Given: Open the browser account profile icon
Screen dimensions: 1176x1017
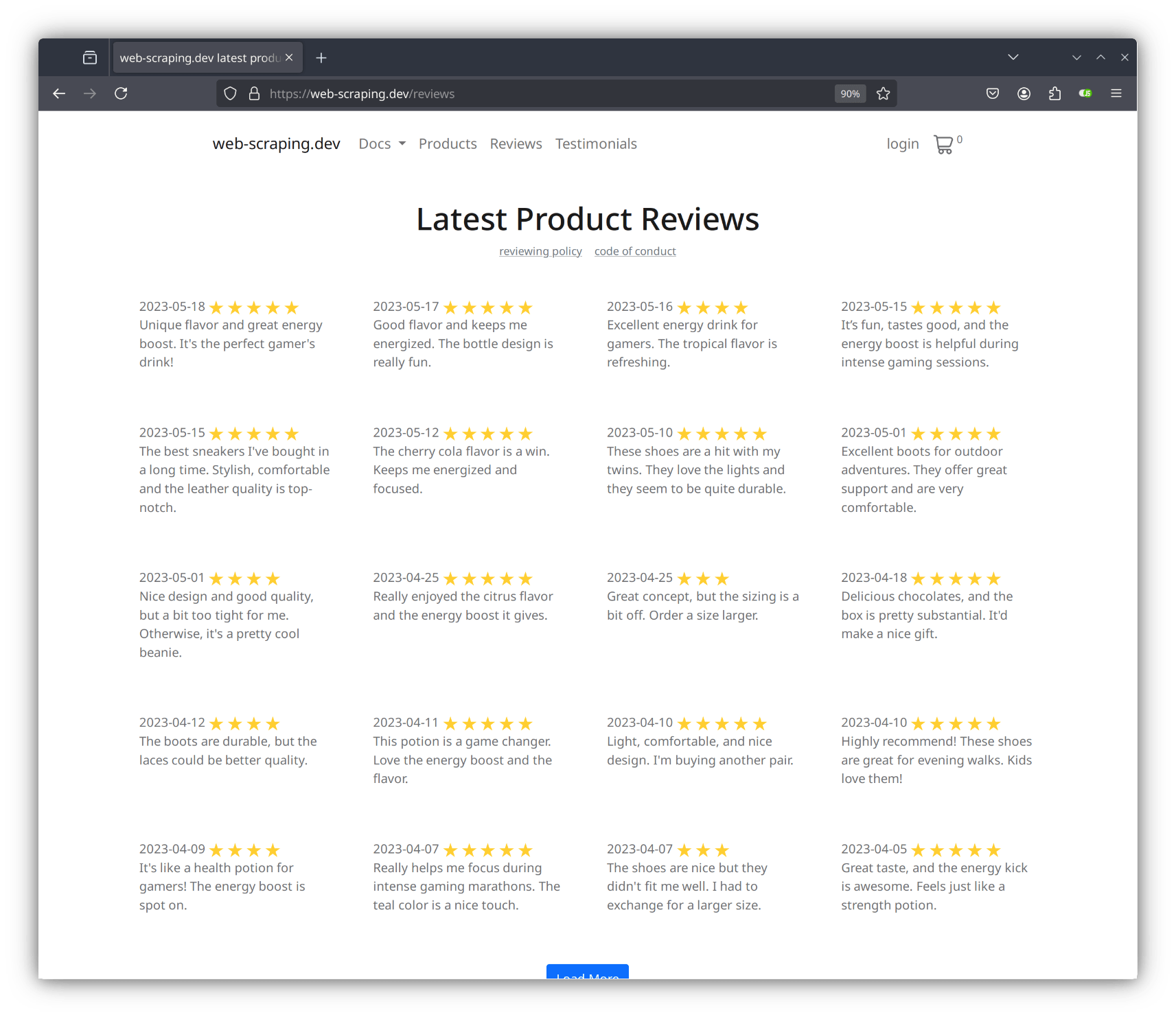Looking at the screenshot, I should [x=1024, y=93].
